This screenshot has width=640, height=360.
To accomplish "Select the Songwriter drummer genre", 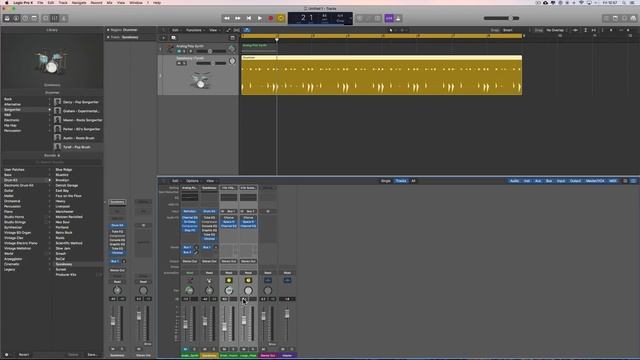I will pos(26,110).
